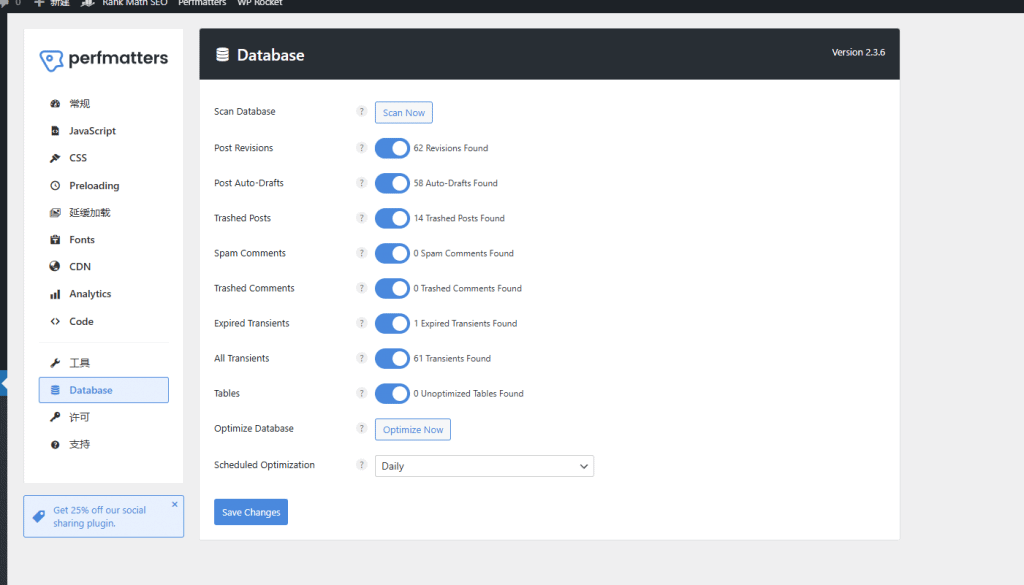The width and height of the screenshot is (1024, 585).
Task: Click the key icon beside 许可
Action: pos(55,417)
